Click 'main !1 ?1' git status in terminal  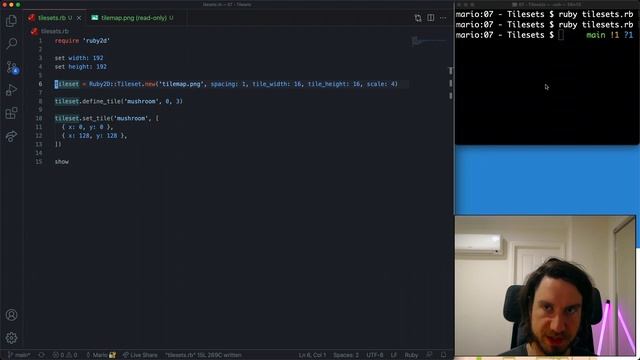coord(609,35)
